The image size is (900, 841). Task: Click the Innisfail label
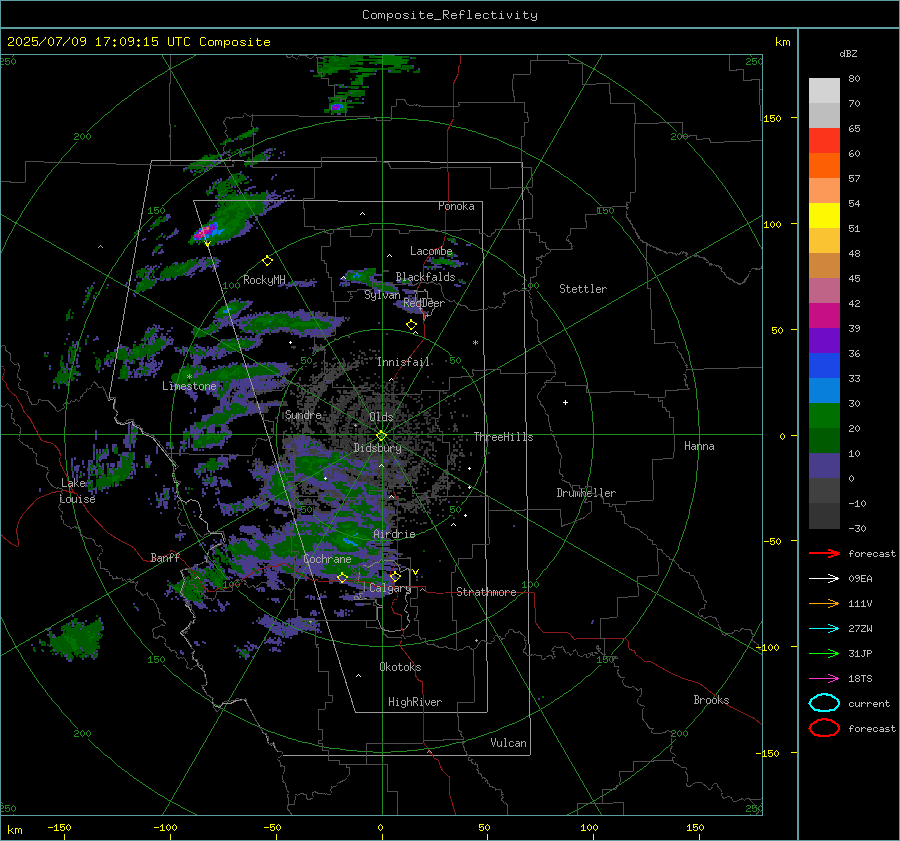click(403, 362)
